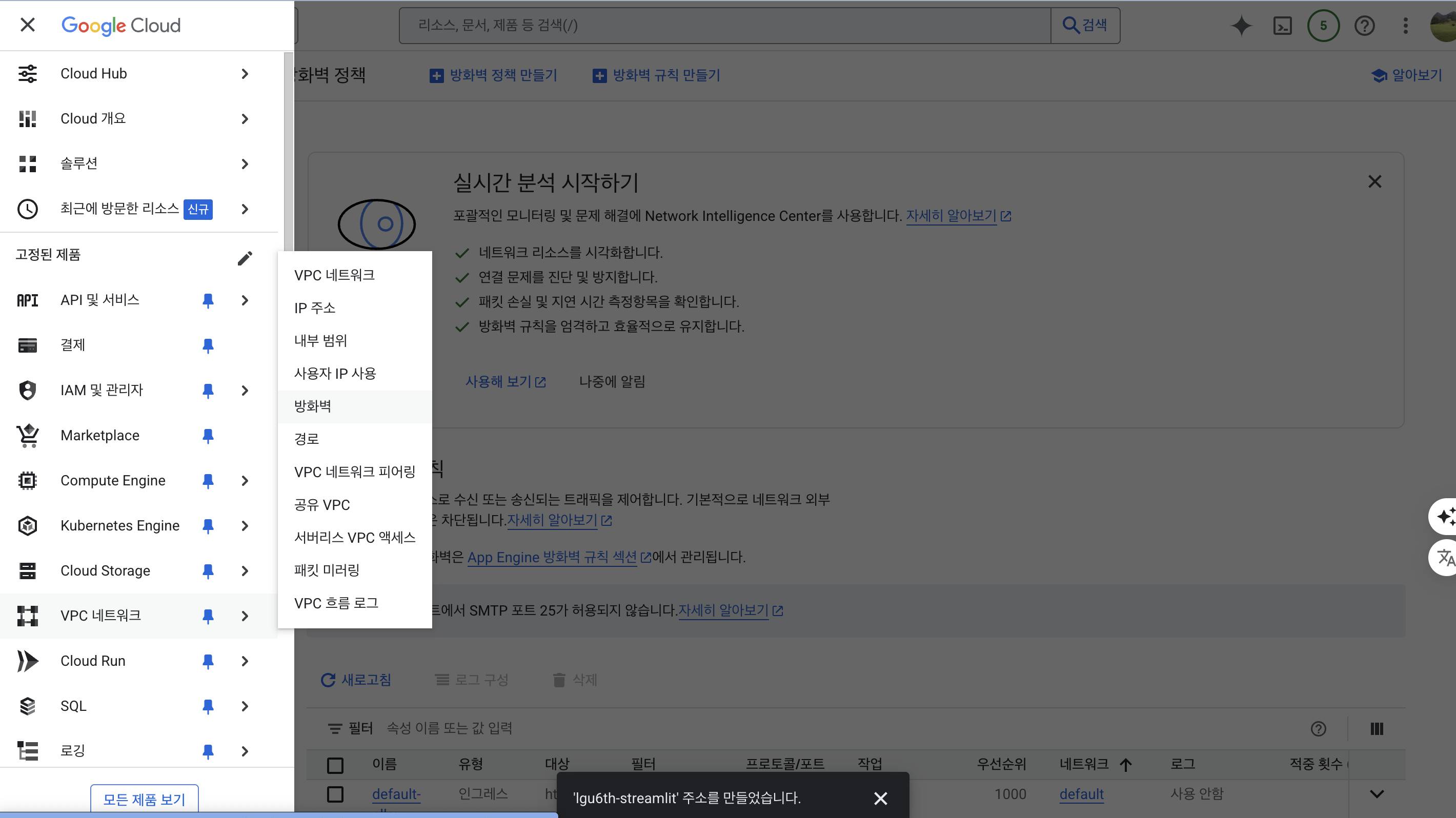Expand Cloud 개요 submenu chevron

click(245, 118)
